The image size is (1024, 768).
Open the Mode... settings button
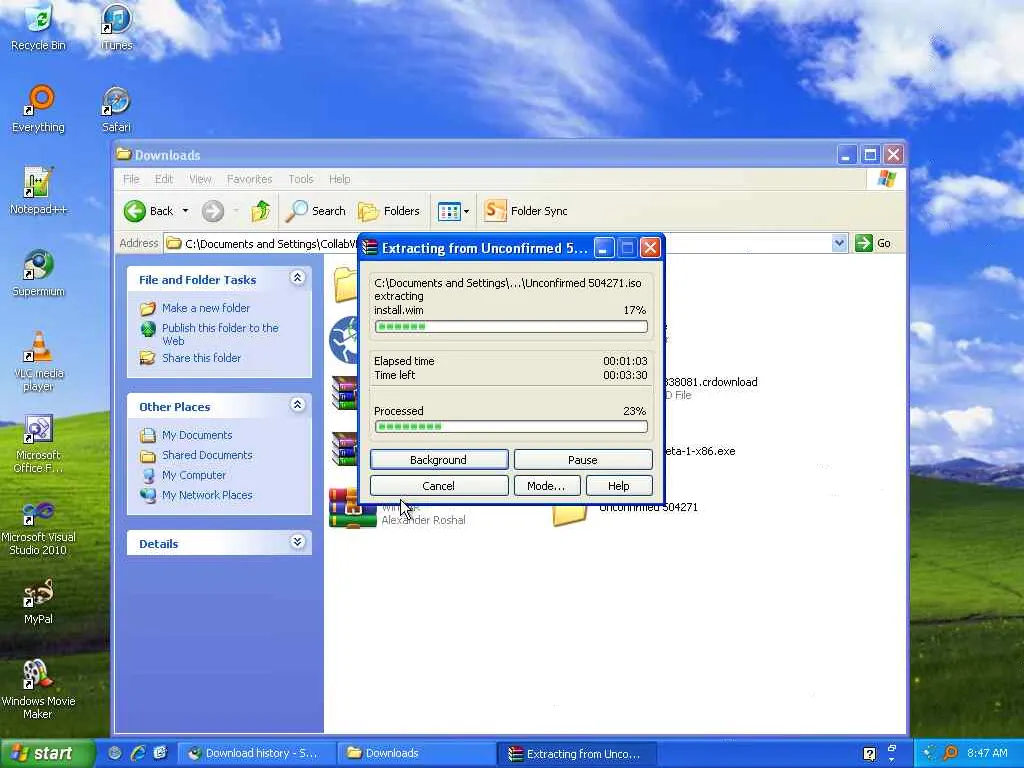pos(546,486)
